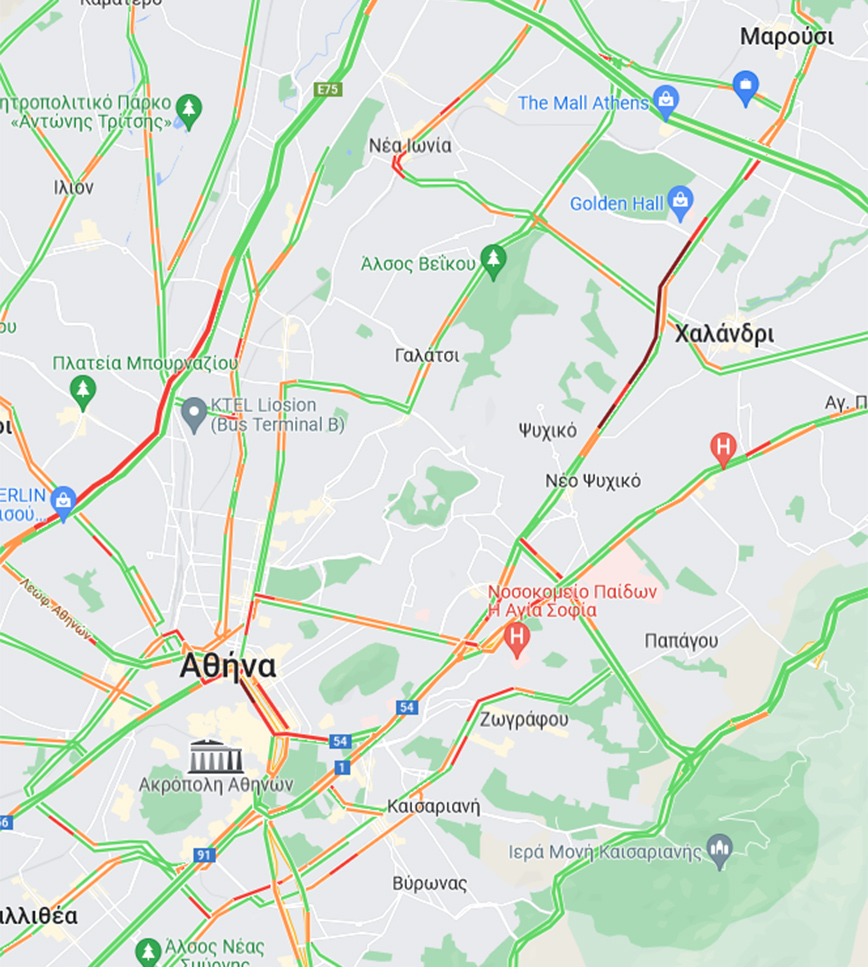Click the Αθήνα city label
Viewport: 868px width, 967px height.
228,666
